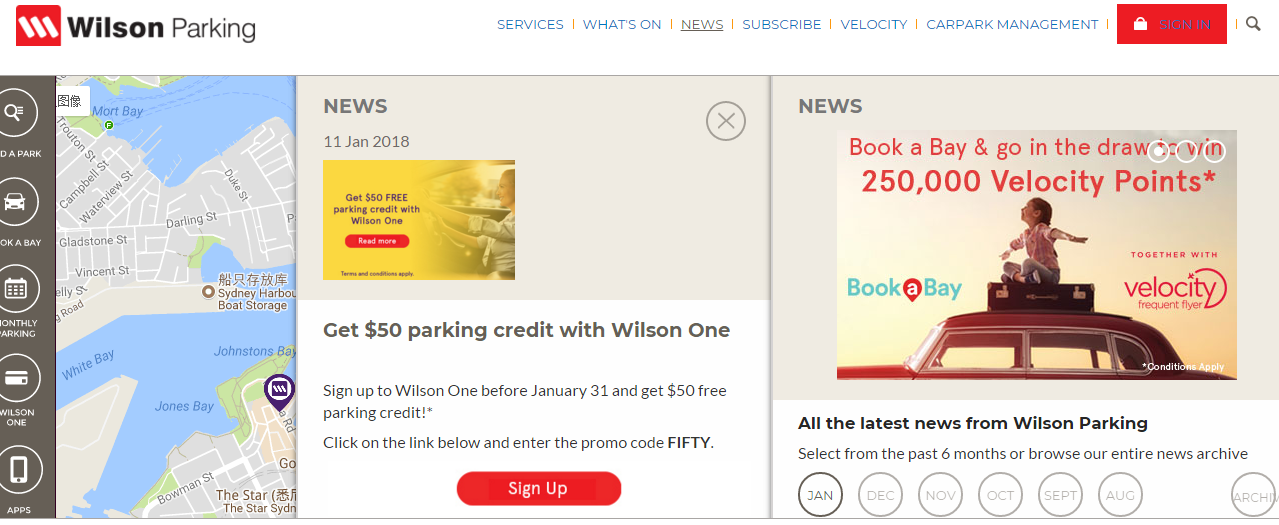Image resolution: width=1279 pixels, height=525 pixels.
Task: Select the third carousel slide dot
Action: point(1214,152)
